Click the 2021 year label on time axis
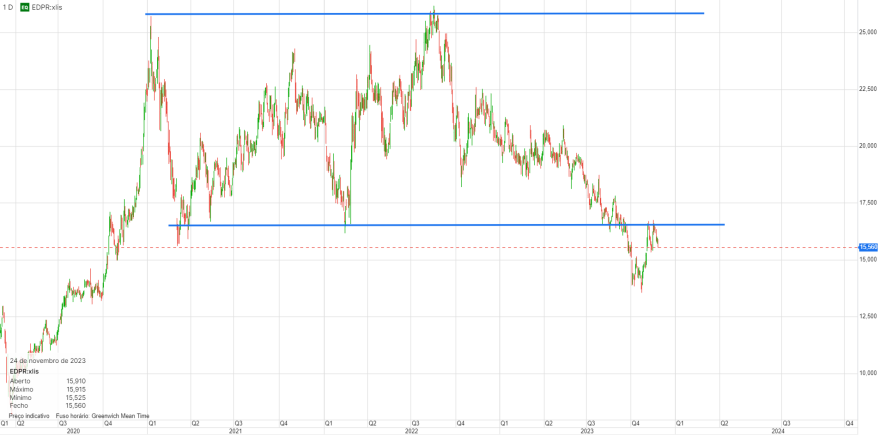Viewport: 880px width, 435px height. coord(236,431)
